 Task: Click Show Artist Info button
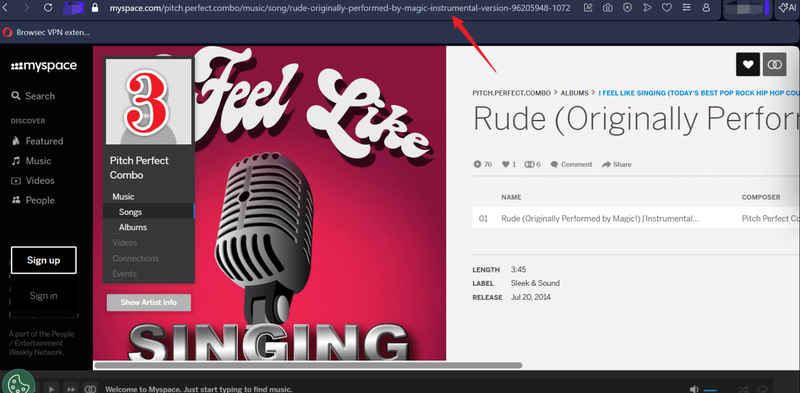148,302
